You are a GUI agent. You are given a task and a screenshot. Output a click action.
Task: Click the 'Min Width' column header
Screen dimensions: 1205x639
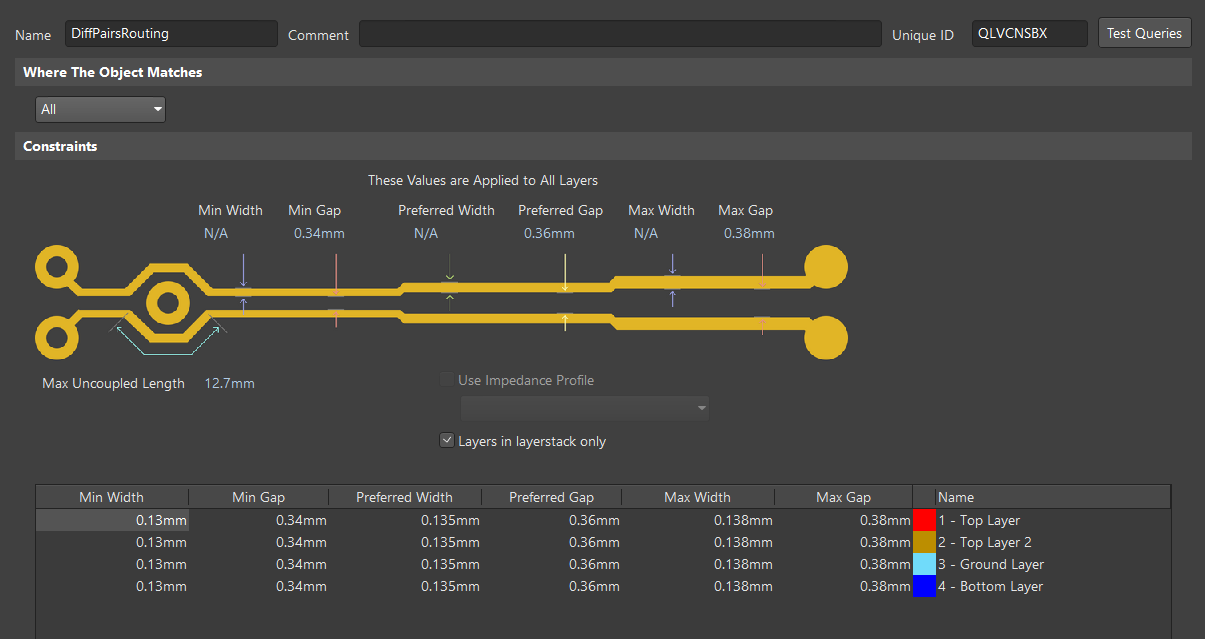(111, 497)
